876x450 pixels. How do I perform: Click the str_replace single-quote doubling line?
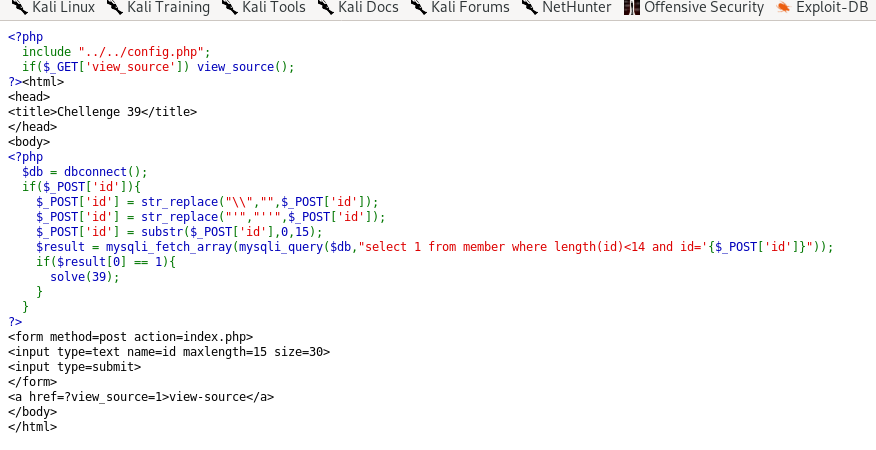211,217
